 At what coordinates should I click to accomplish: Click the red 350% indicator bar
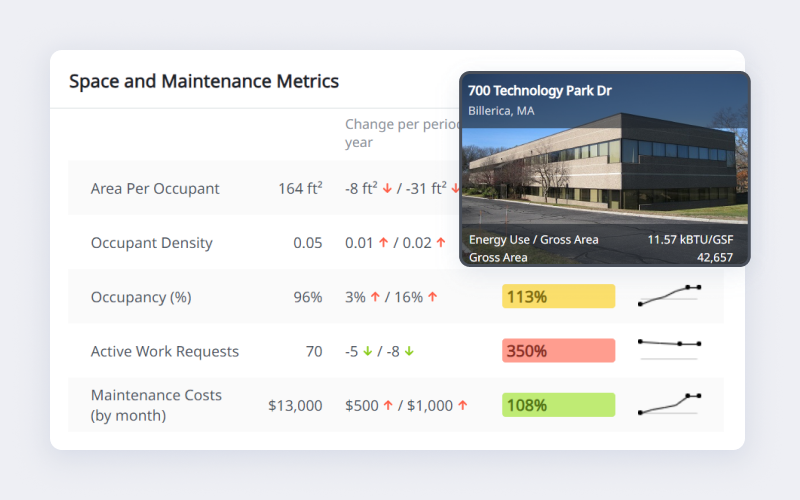point(559,351)
